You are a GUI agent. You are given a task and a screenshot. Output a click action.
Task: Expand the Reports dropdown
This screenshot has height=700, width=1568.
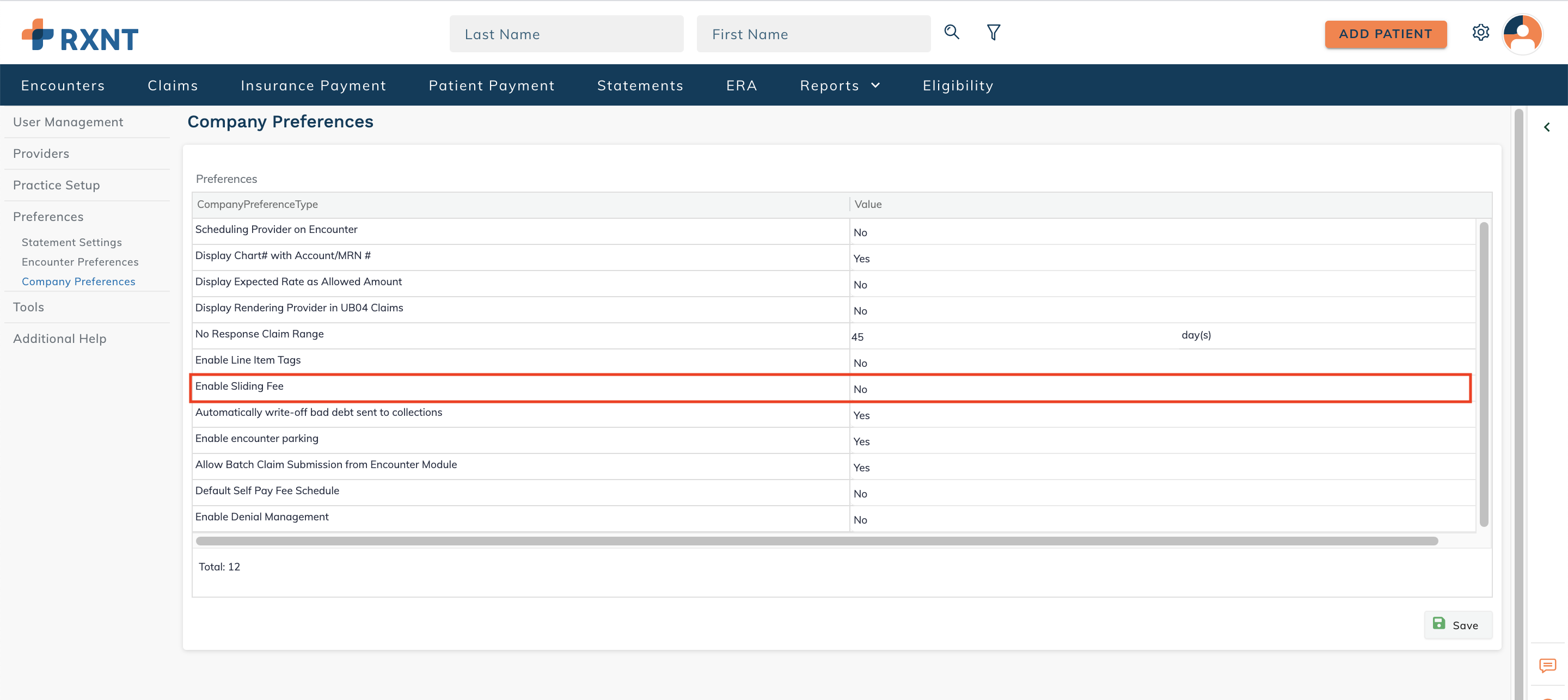(x=840, y=85)
